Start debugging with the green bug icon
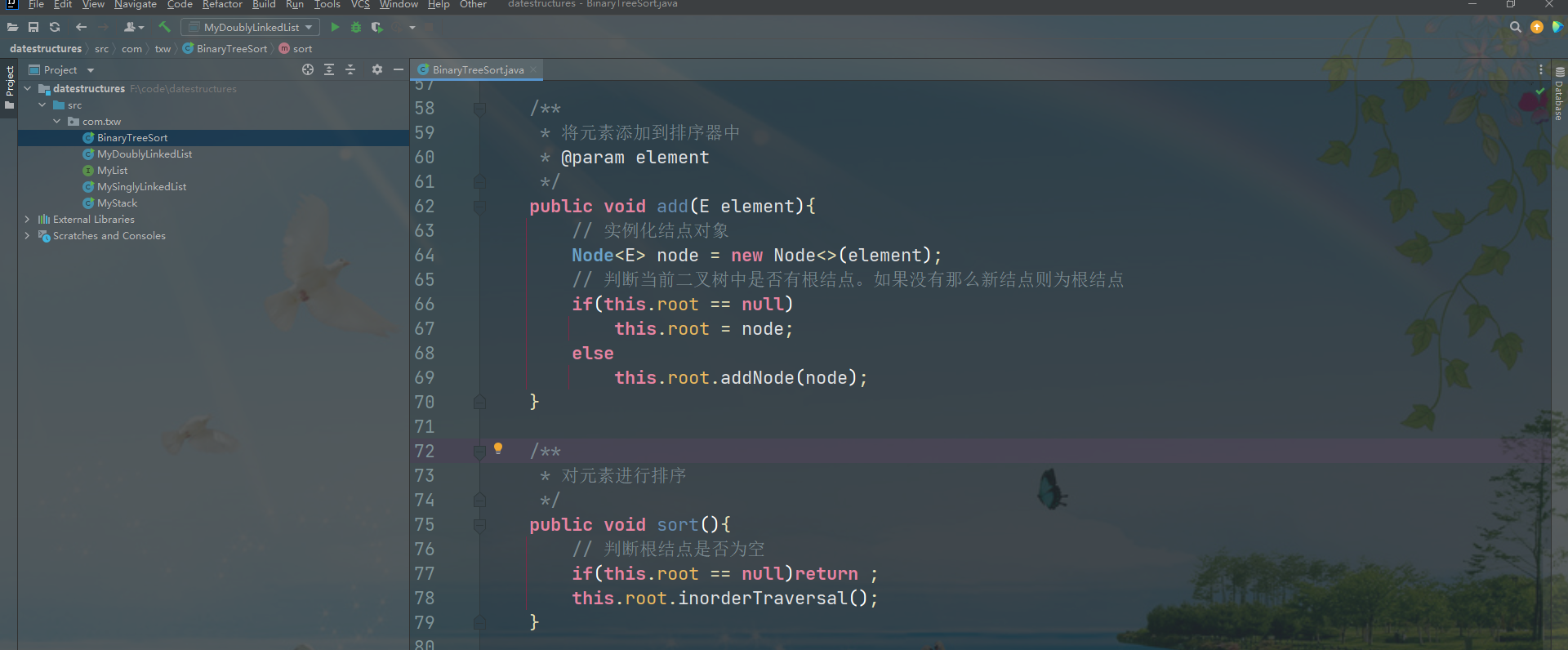 point(356,27)
